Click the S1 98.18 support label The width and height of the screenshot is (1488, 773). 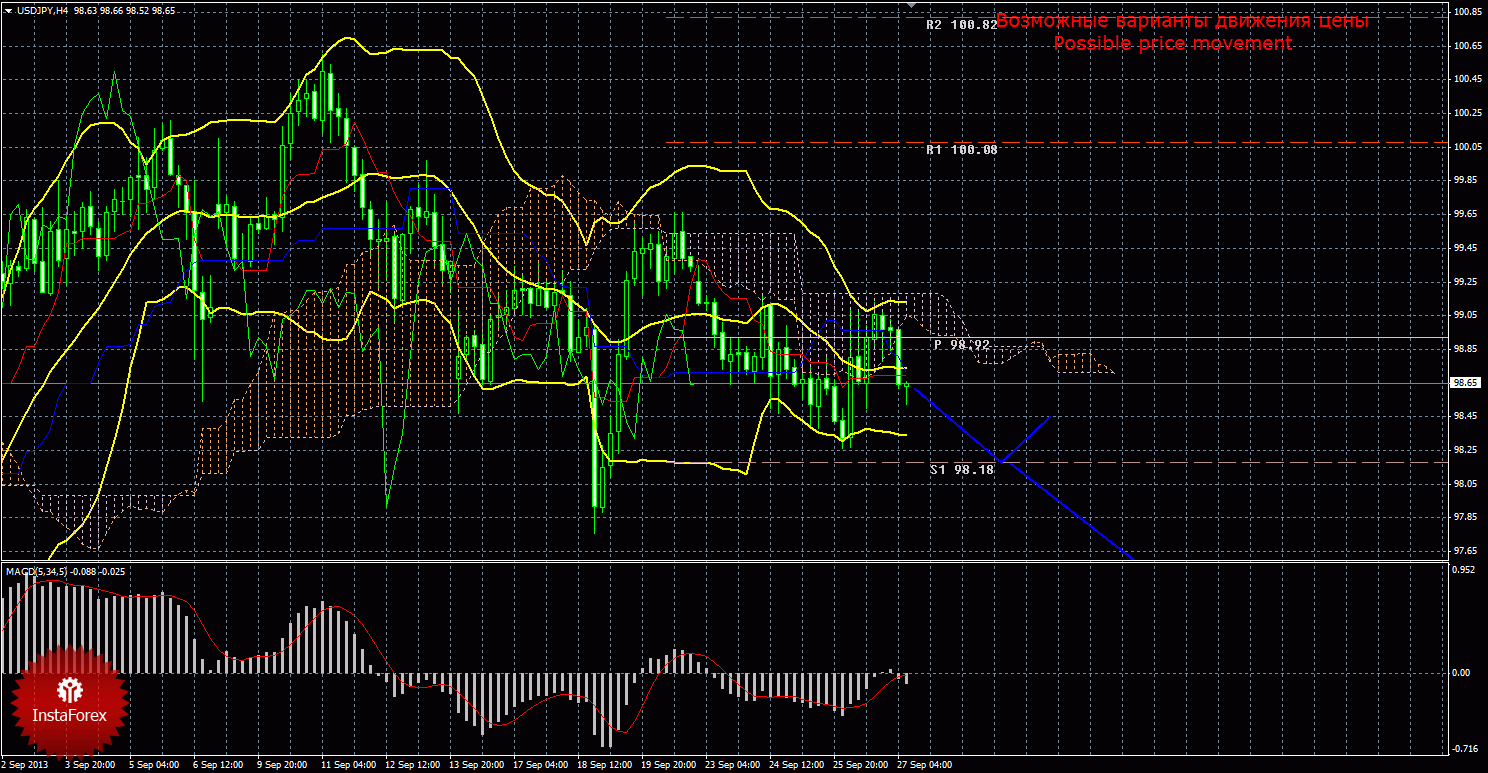click(961, 469)
